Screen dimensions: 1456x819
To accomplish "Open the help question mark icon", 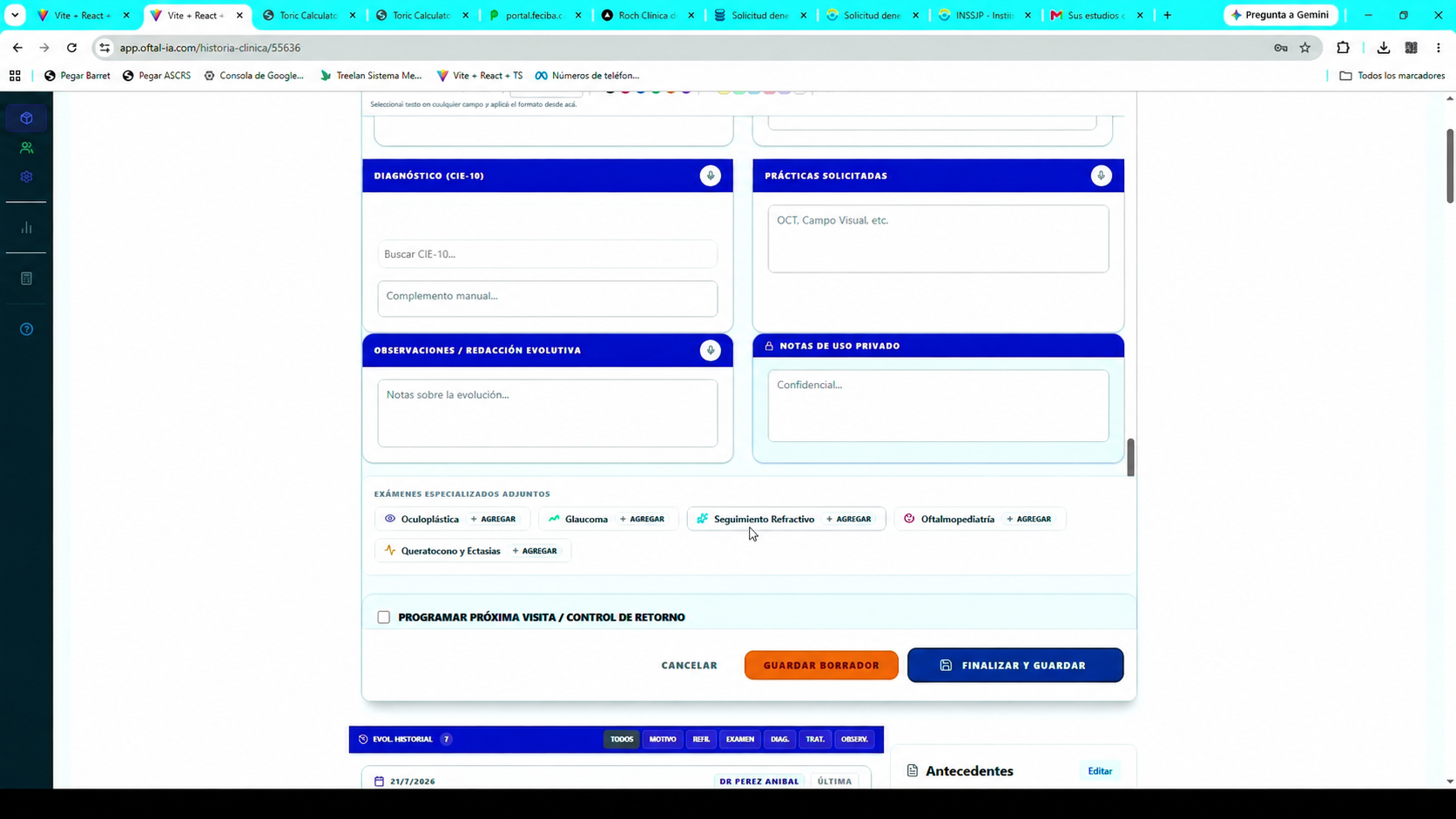I will 26,329.
